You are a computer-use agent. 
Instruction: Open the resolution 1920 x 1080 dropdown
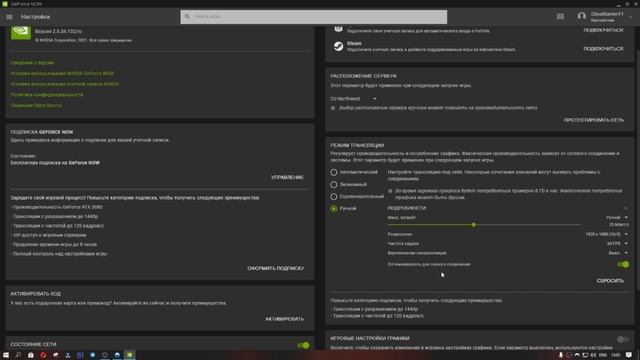[607, 234]
